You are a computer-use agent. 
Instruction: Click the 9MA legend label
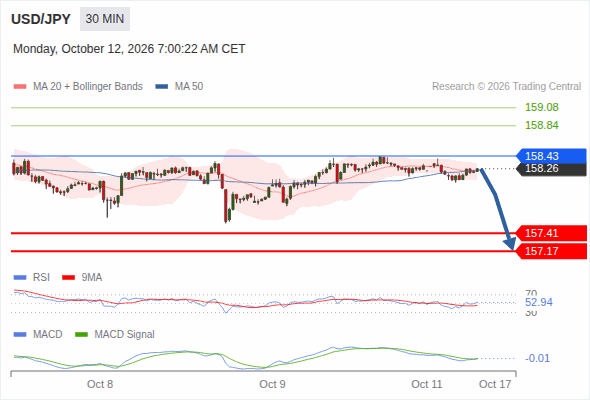click(x=92, y=278)
